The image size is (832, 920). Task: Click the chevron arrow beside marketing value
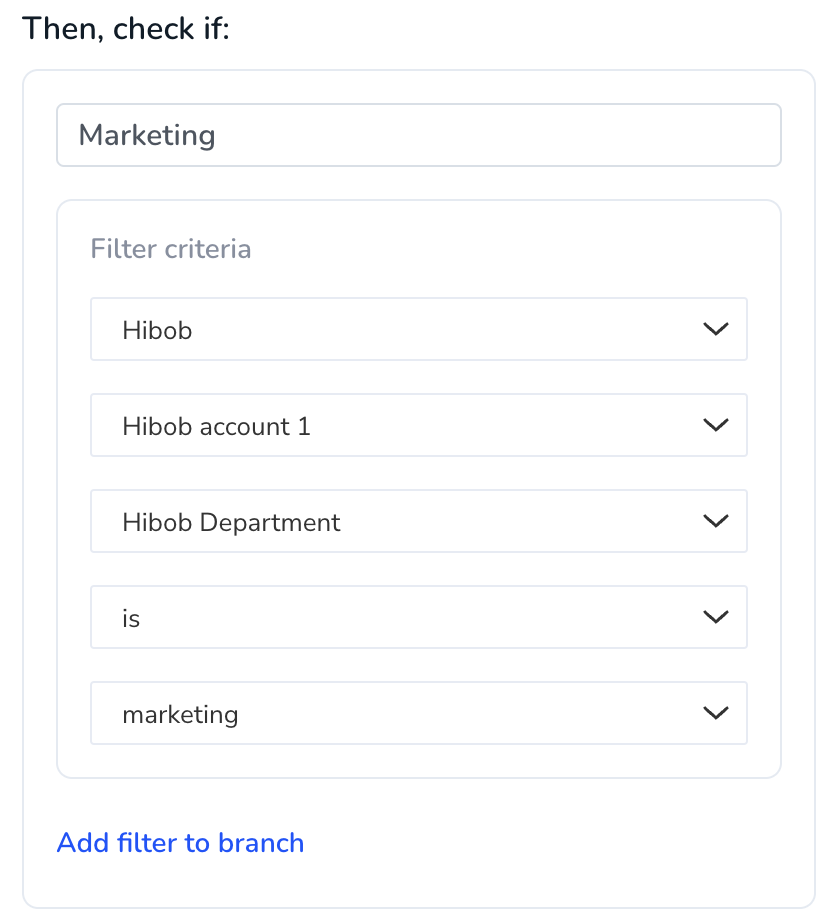tap(715, 713)
